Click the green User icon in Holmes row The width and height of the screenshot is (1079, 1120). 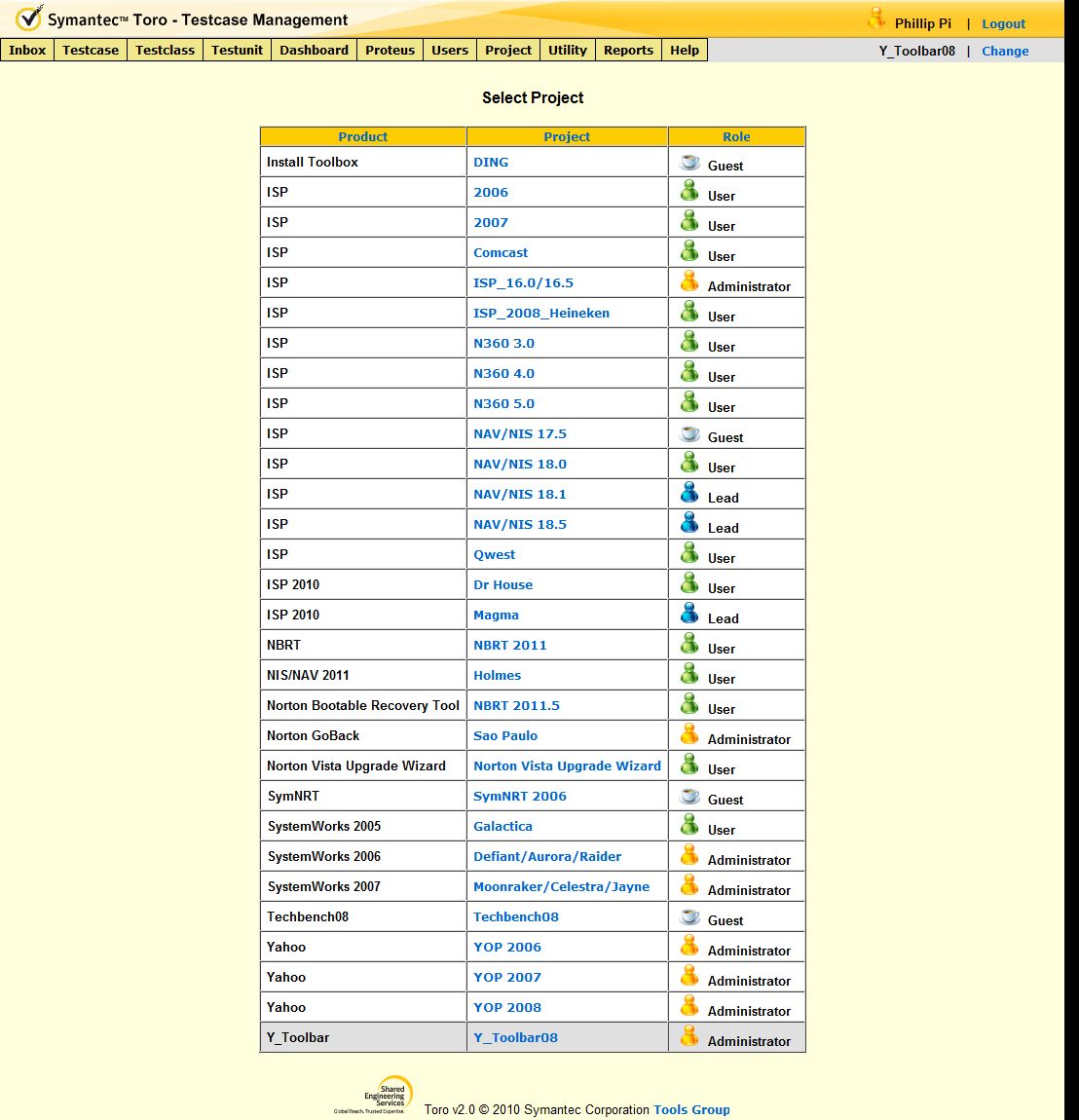(689, 674)
